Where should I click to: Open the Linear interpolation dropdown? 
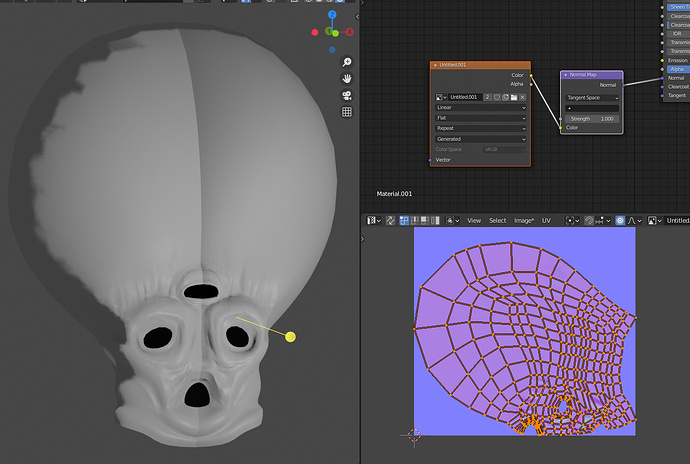coord(481,107)
